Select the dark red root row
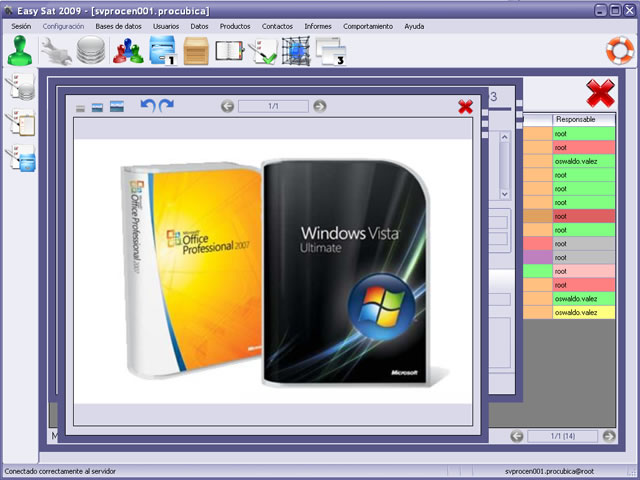Screen dimensions: 640x480 [x=584, y=216]
